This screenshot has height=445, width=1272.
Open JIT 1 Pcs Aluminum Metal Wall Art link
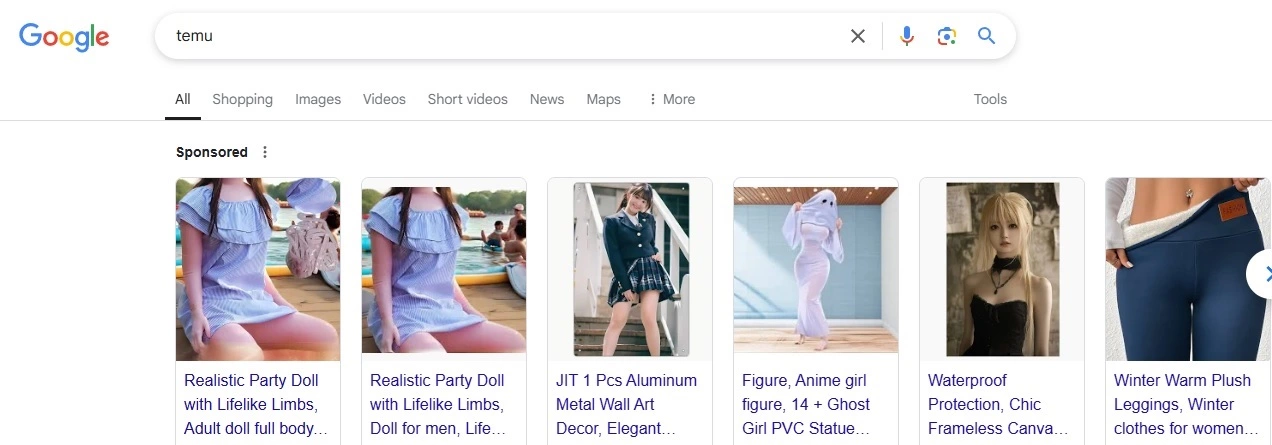click(x=628, y=405)
